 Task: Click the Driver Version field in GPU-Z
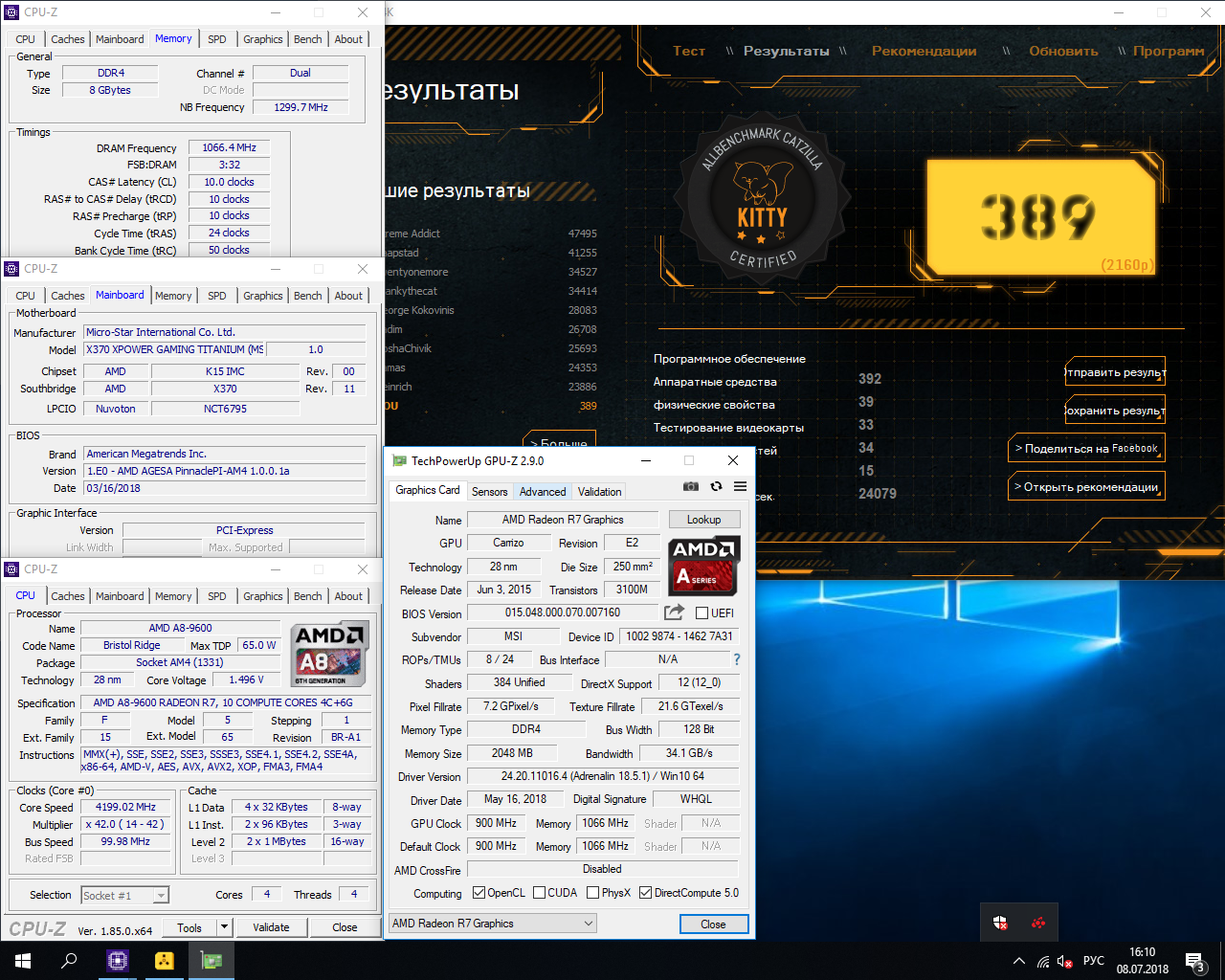point(603,776)
